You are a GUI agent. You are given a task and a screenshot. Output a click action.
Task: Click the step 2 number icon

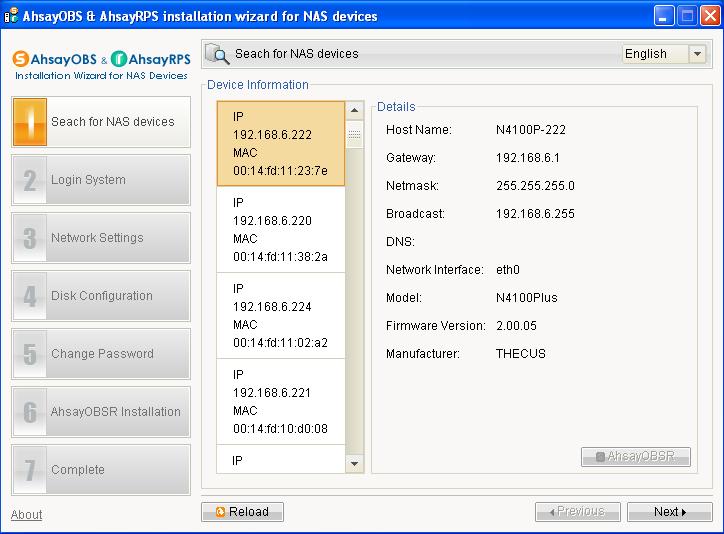30,180
